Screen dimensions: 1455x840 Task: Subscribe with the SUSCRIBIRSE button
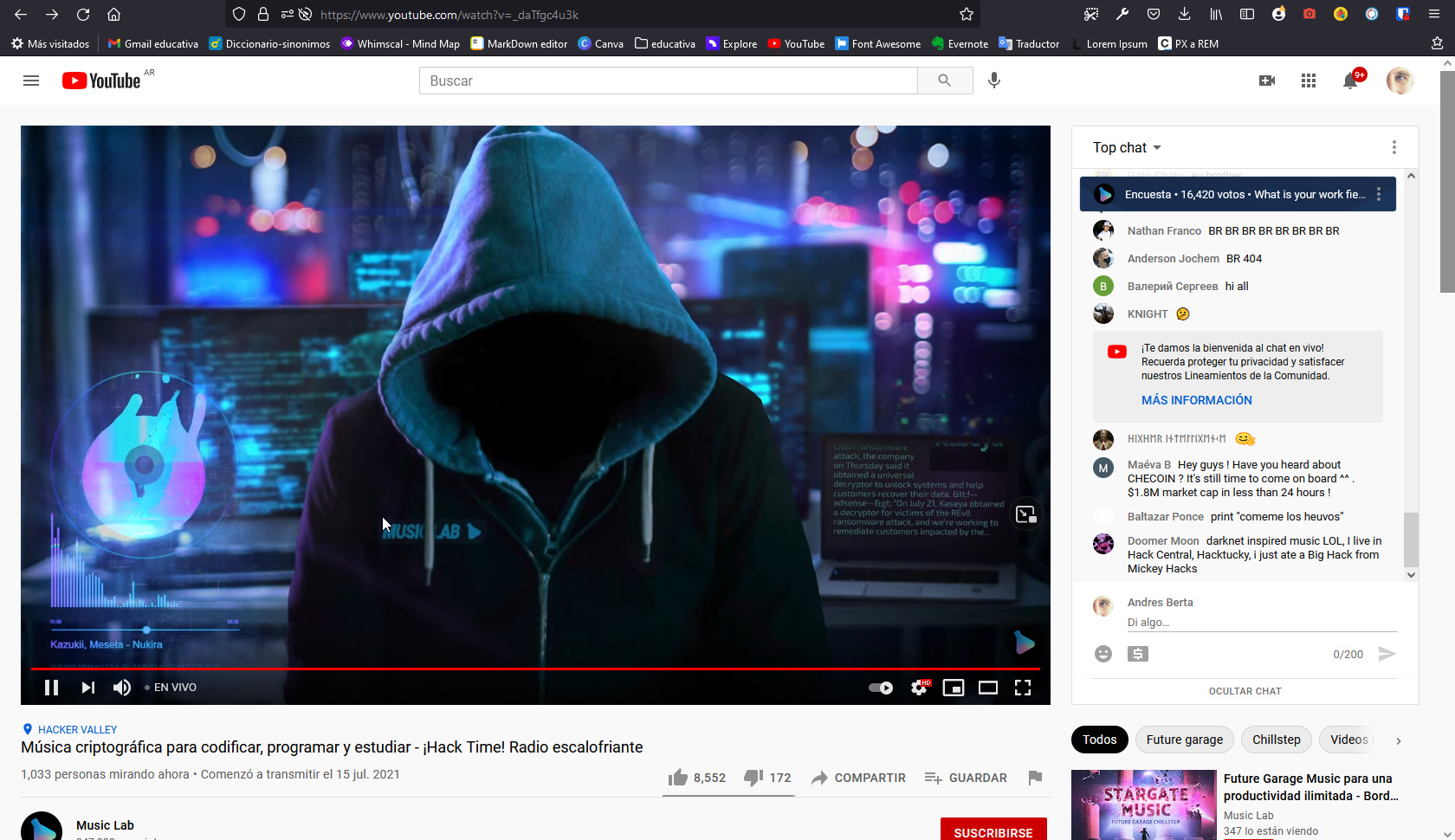(x=993, y=831)
